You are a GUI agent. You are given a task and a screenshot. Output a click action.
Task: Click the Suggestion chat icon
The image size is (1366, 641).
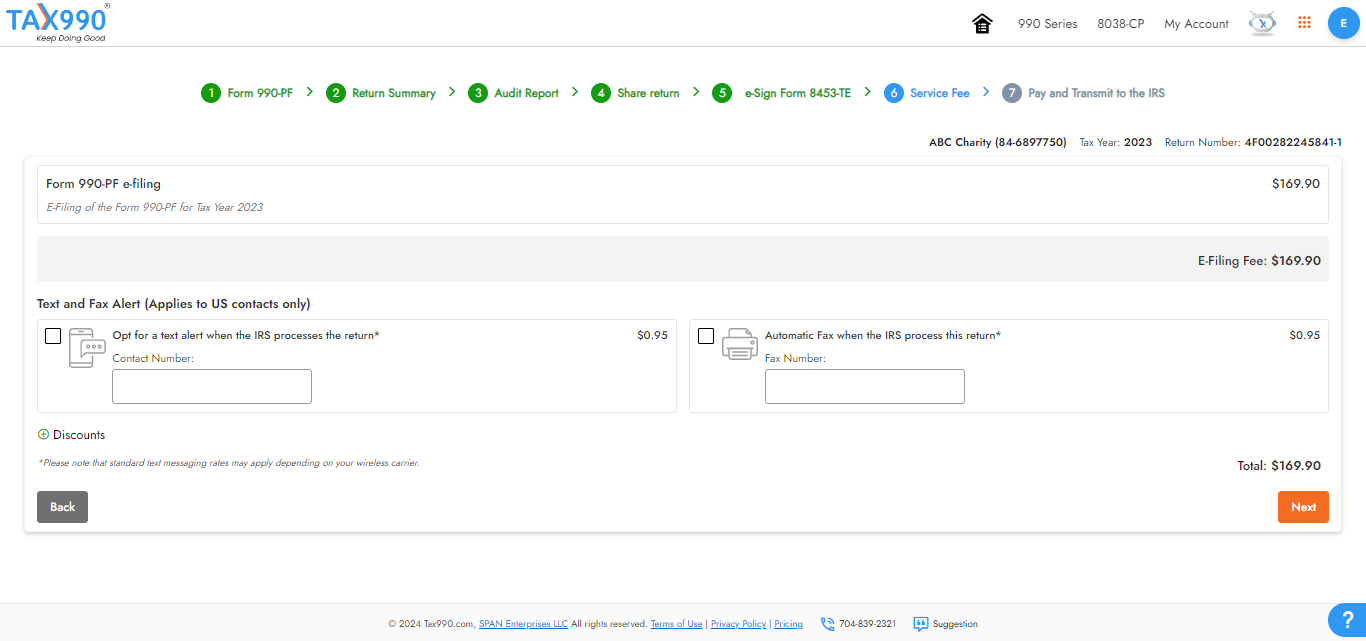tap(920, 624)
